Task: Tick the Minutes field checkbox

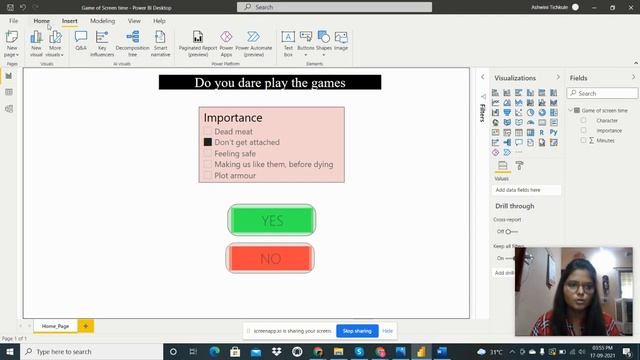Action: pos(583,140)
